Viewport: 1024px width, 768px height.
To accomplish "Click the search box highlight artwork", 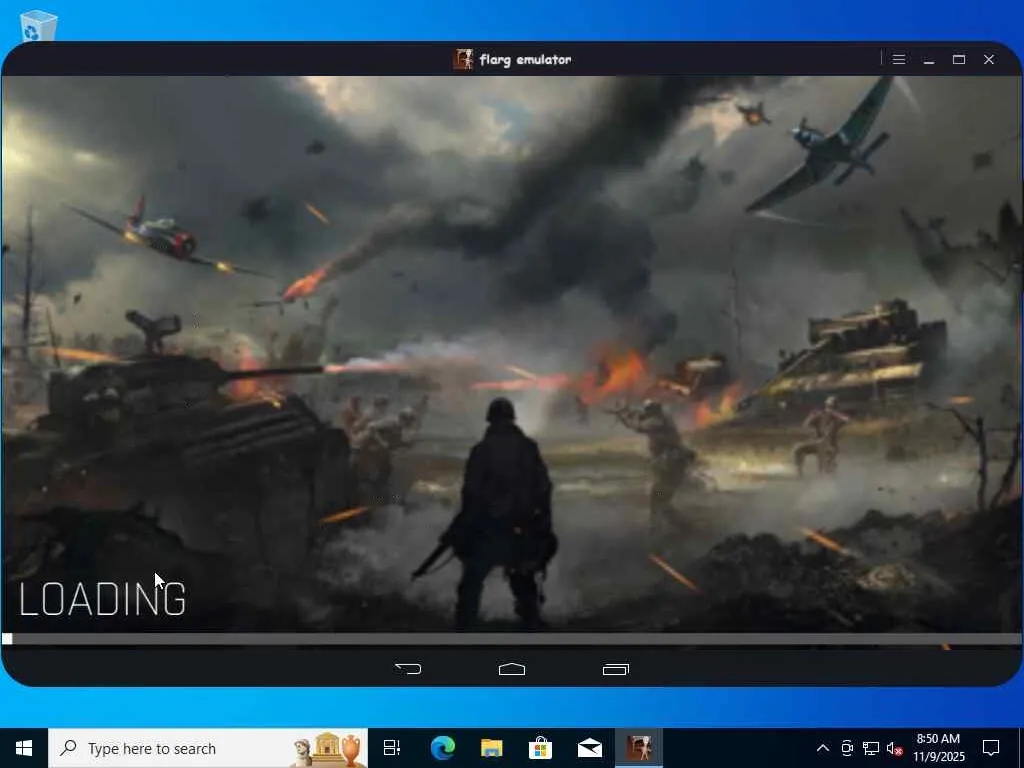I will point(328,749).
